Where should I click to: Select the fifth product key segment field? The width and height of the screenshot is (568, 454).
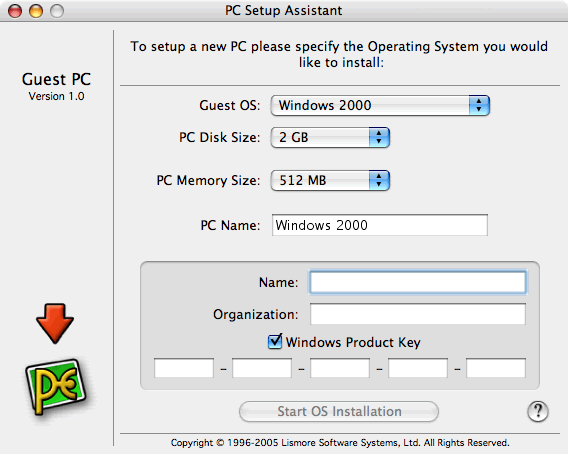[x=496, y=368]
